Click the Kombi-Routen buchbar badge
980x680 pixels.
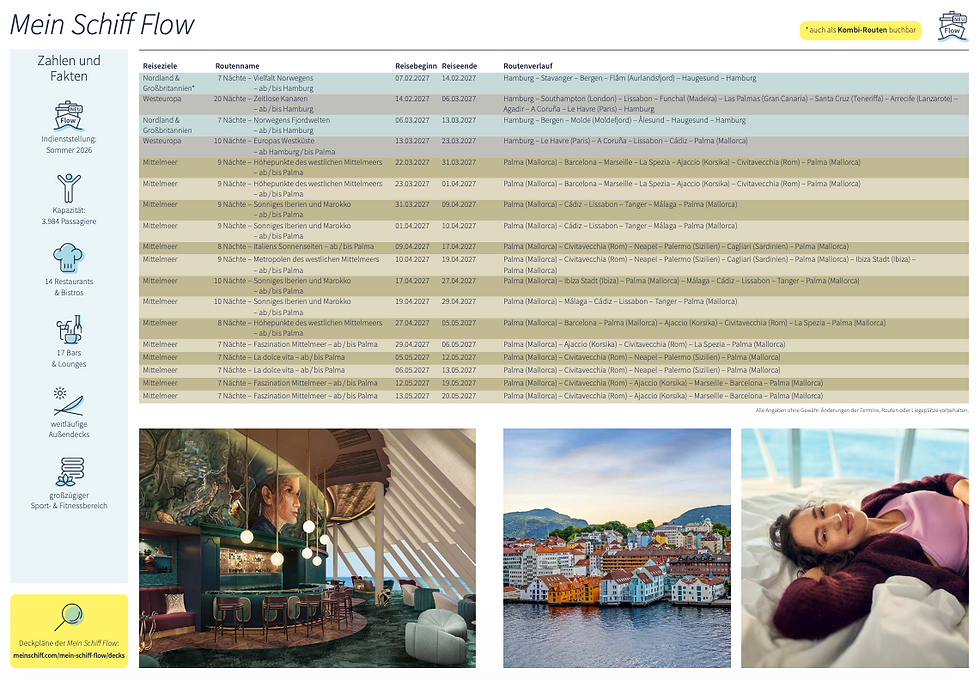(860, 30)
